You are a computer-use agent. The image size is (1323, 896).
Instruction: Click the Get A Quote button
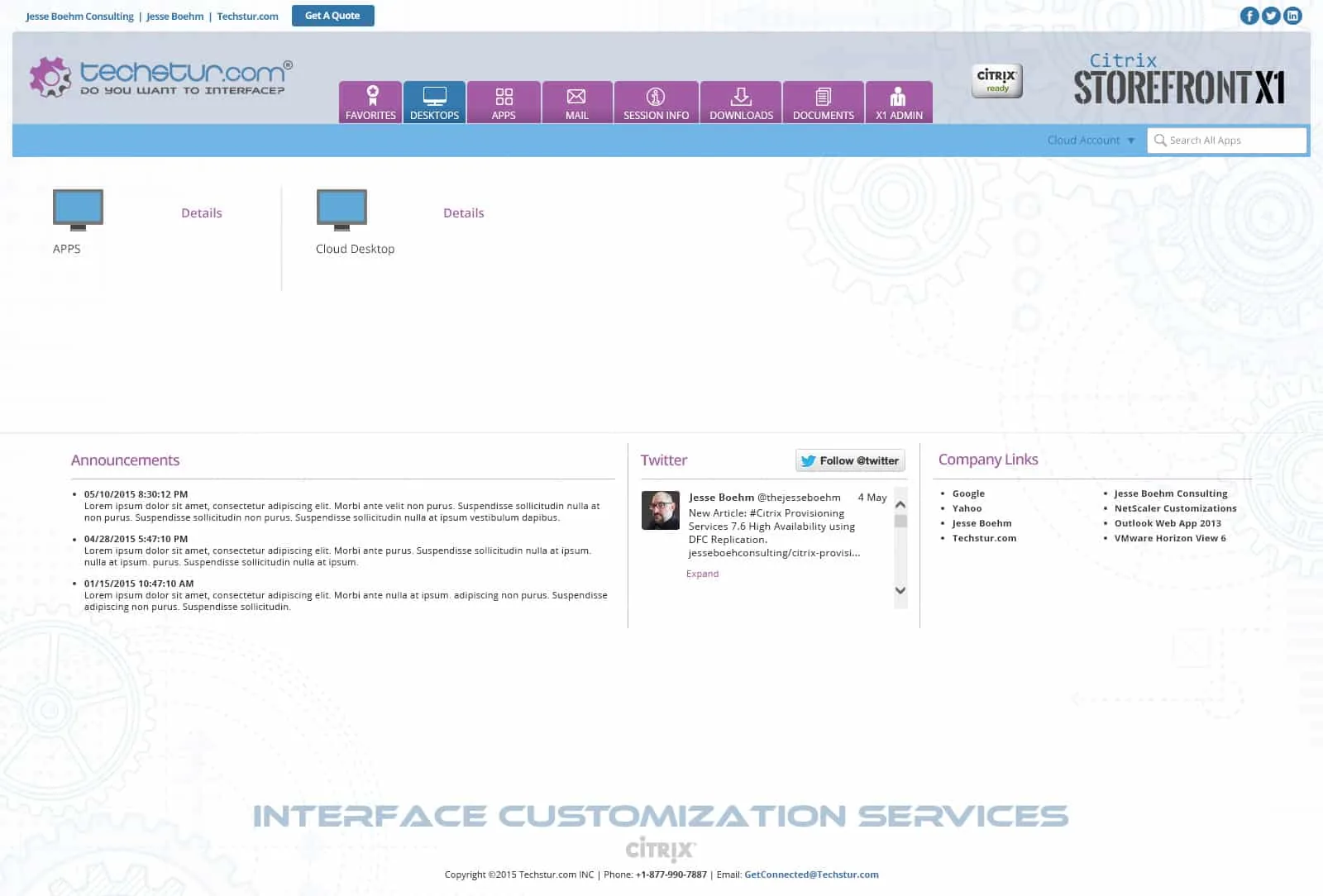(x=332, y=16)
